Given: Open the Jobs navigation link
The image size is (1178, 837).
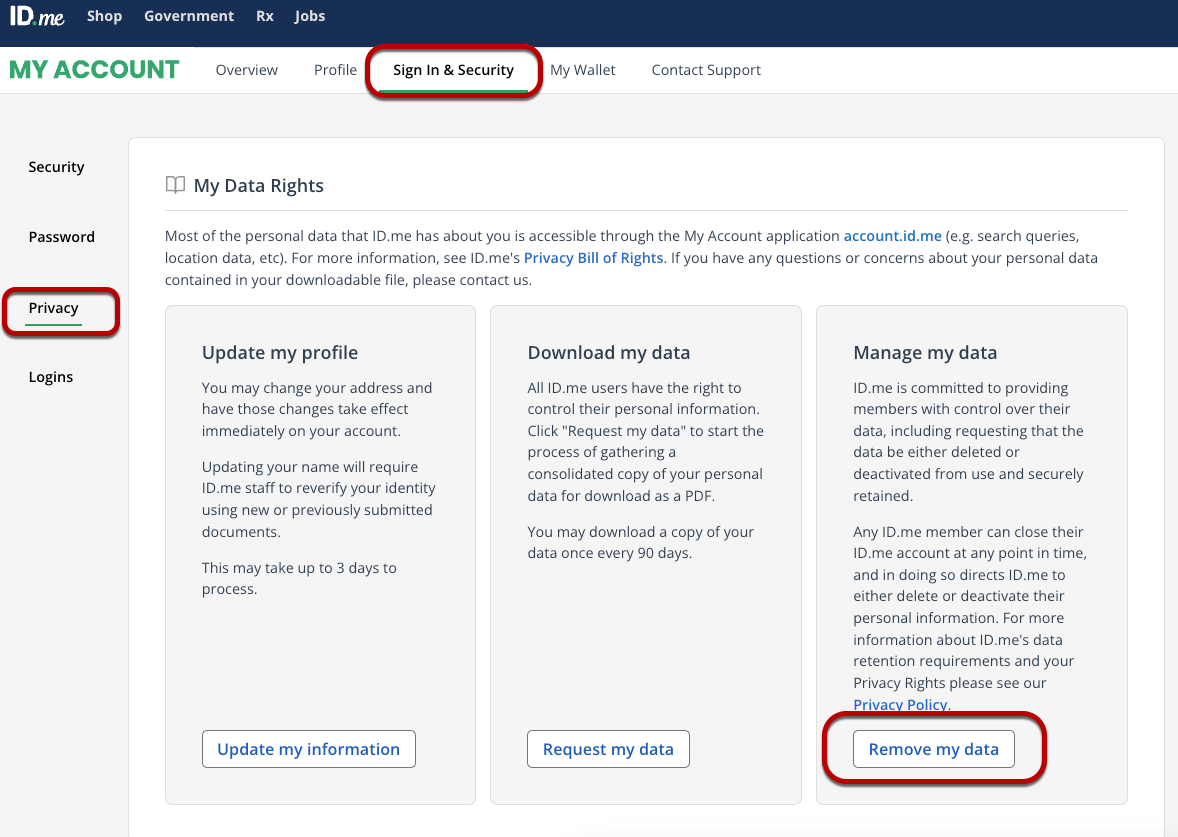Looking at the screenshot, I should 309,16.
